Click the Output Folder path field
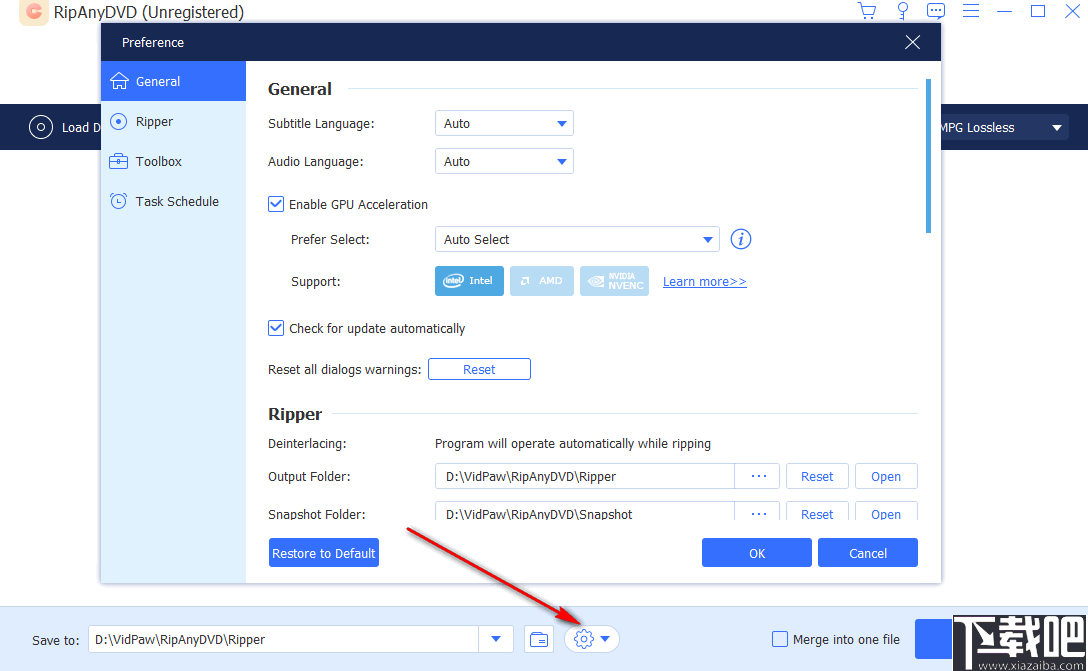 584,477
